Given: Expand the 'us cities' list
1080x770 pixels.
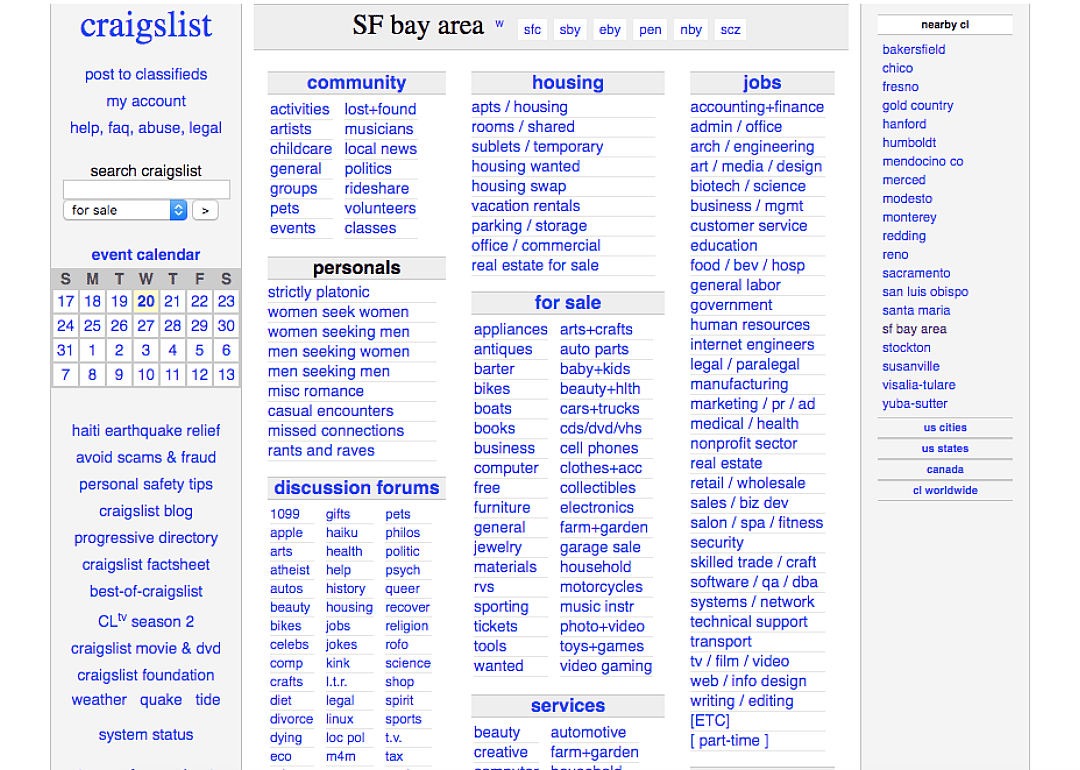Looking at the screenshot, I should pos(945,428).
